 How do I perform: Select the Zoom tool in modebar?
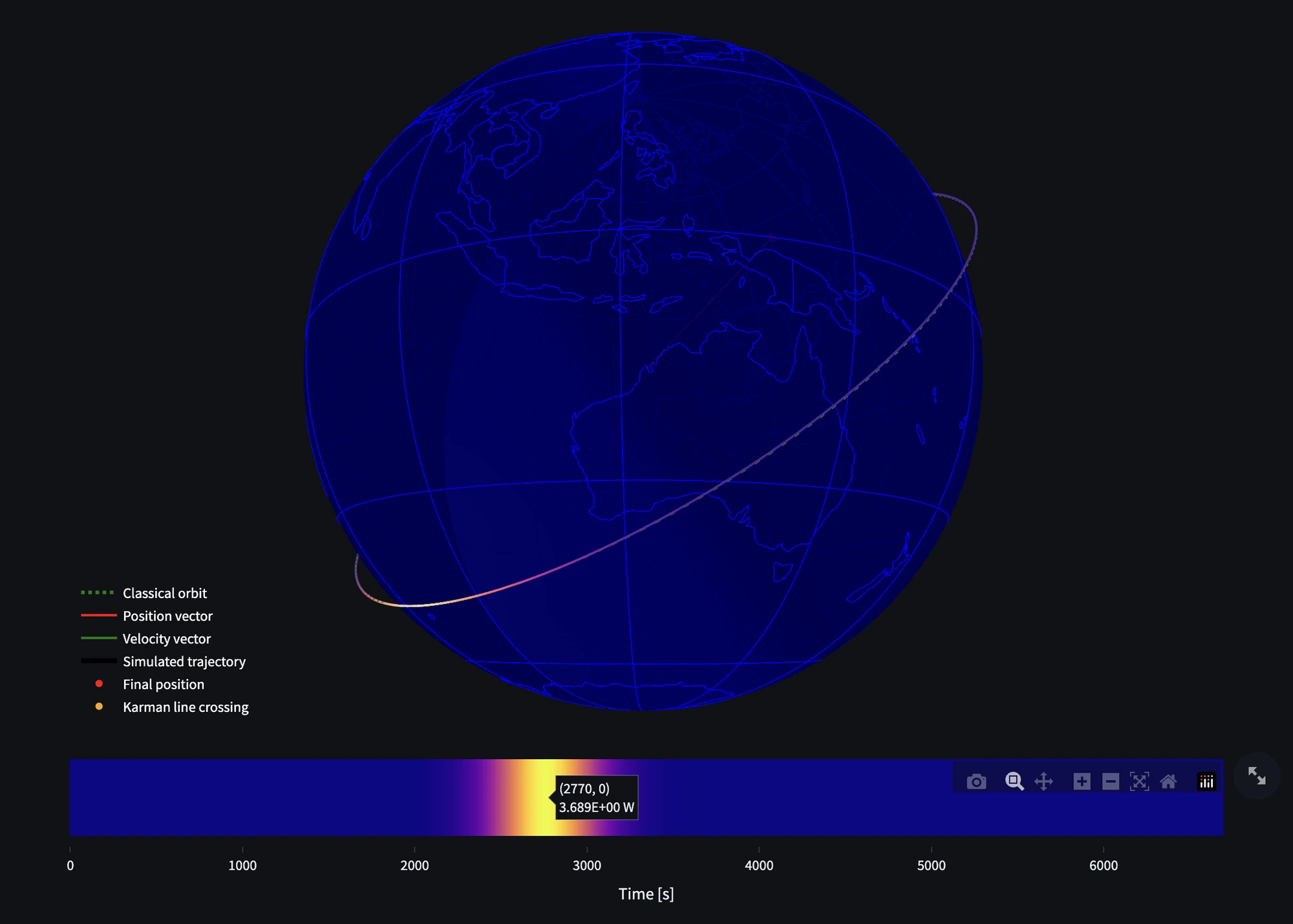(x=1014, y=782)
